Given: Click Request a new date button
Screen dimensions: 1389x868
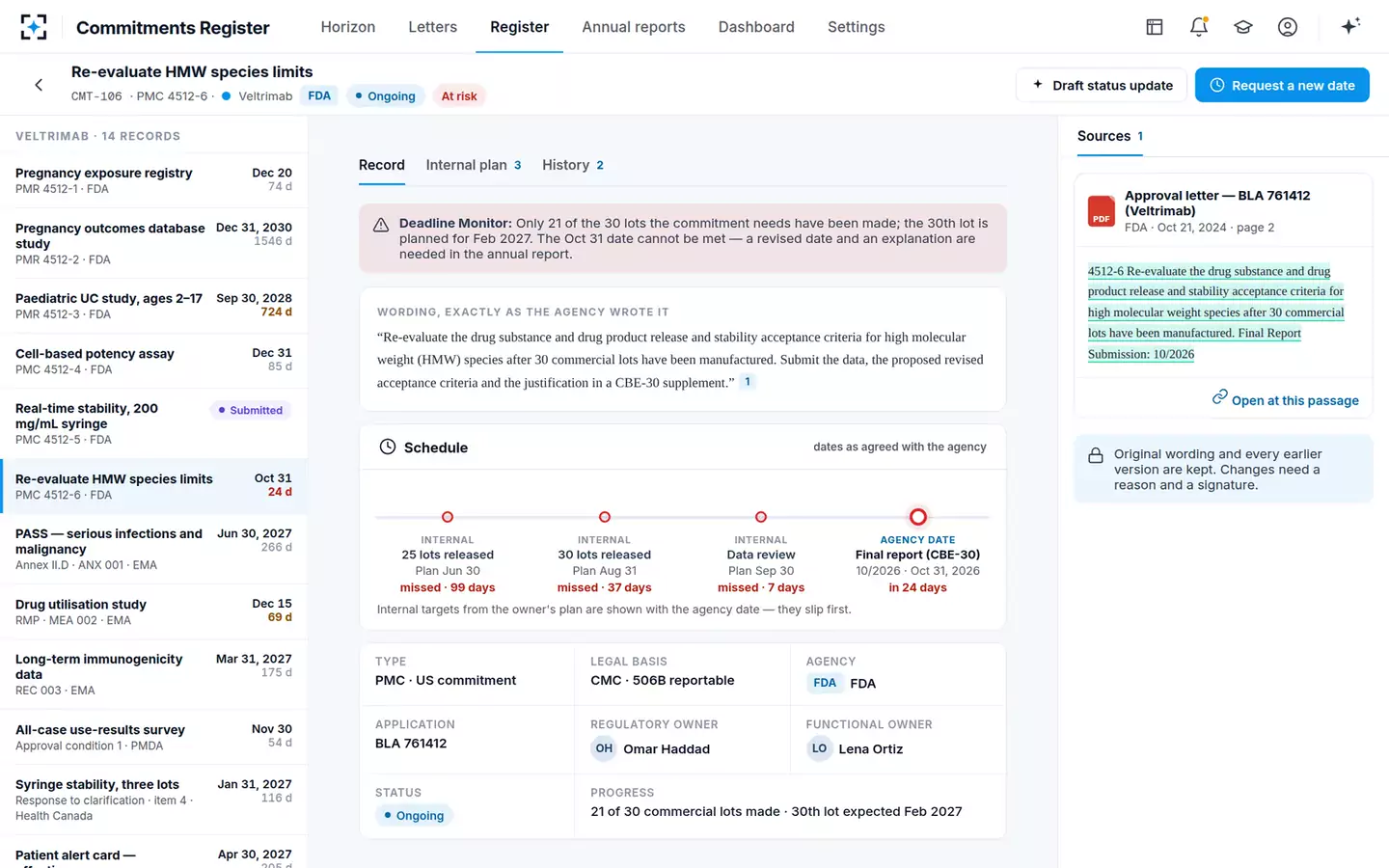Looking at the screenshot, I should pos(1282,85).
